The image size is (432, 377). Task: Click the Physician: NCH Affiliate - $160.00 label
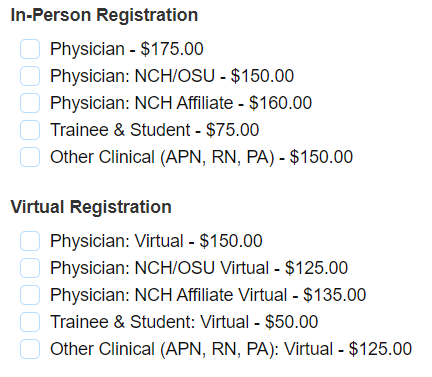181,103
